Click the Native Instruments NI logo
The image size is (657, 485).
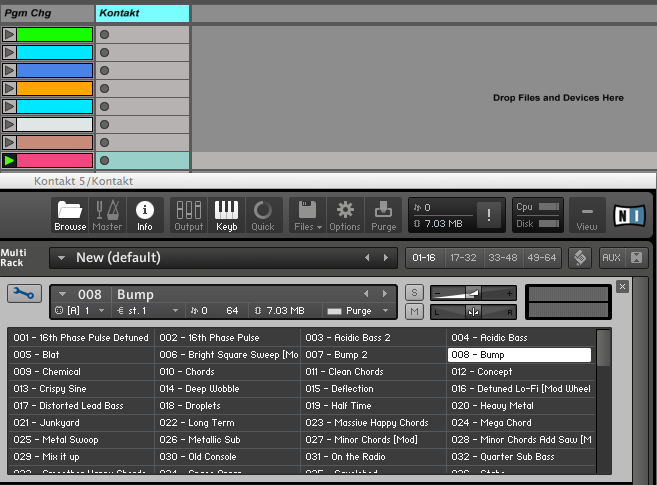point(629,215)
